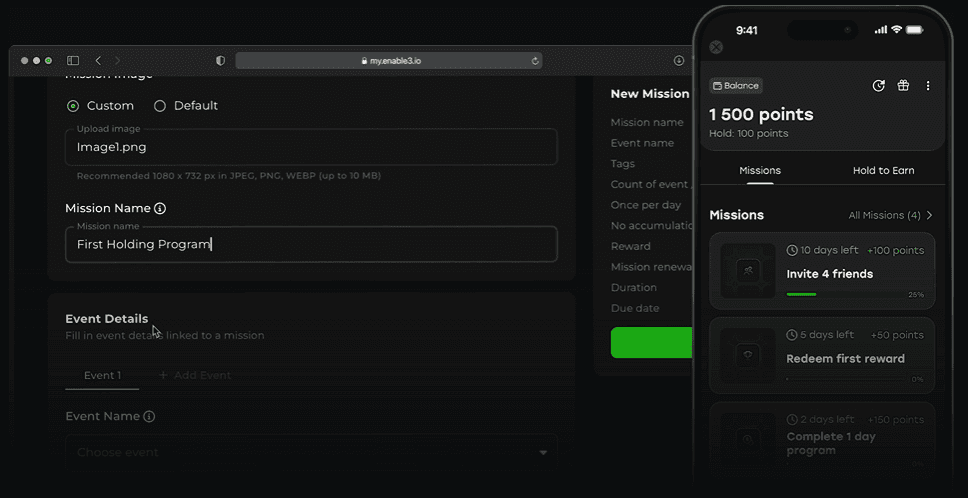Click Add Event tab

click(195, 375)
